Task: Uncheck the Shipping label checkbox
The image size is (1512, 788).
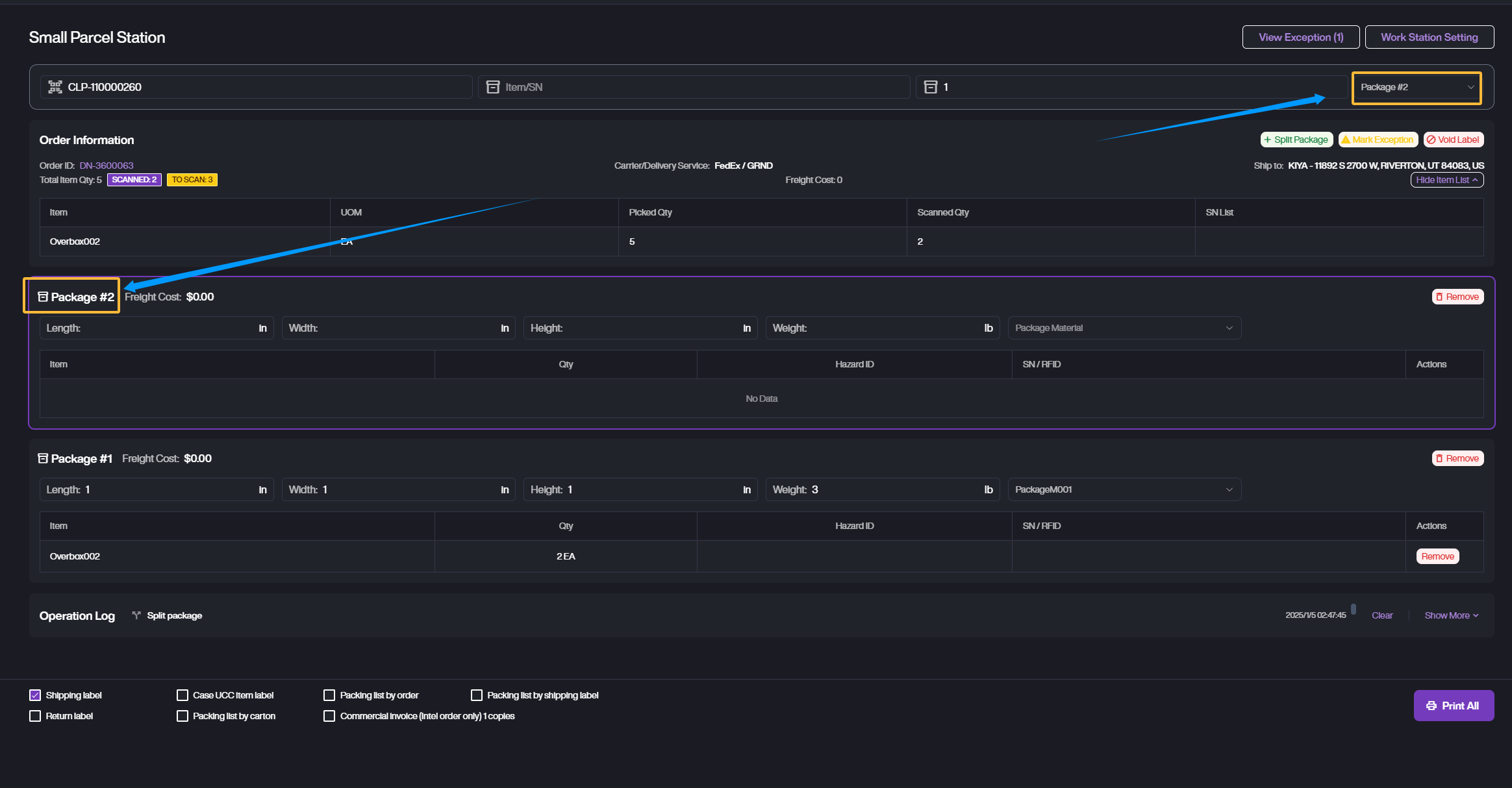Action: [x=35, y=695]
